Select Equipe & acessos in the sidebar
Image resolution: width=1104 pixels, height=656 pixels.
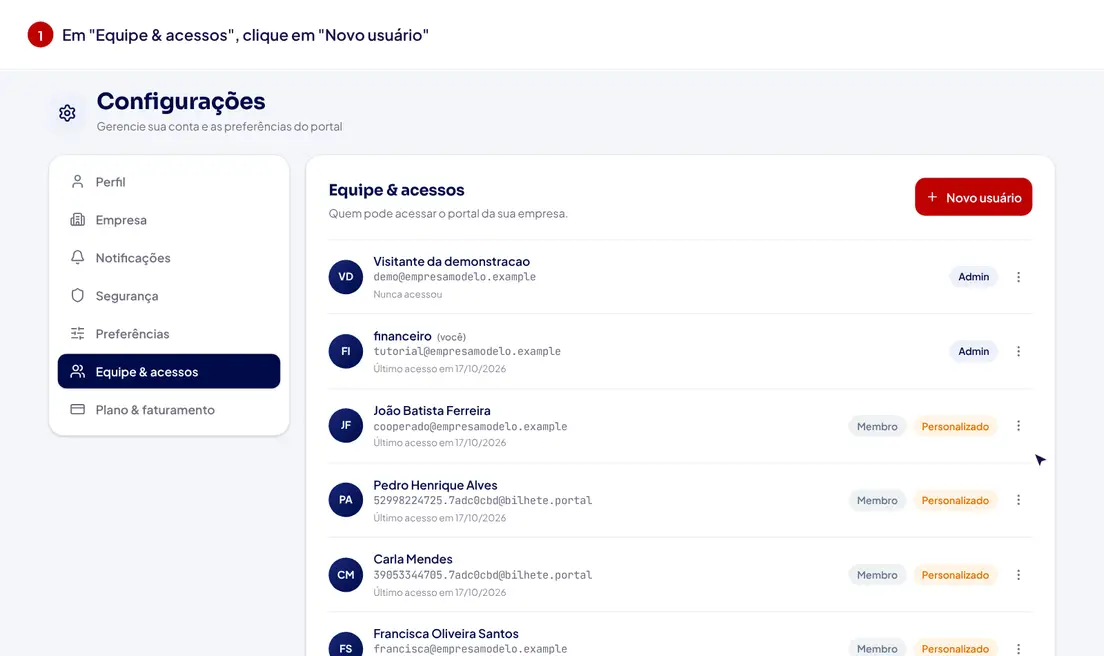point(169,371)
